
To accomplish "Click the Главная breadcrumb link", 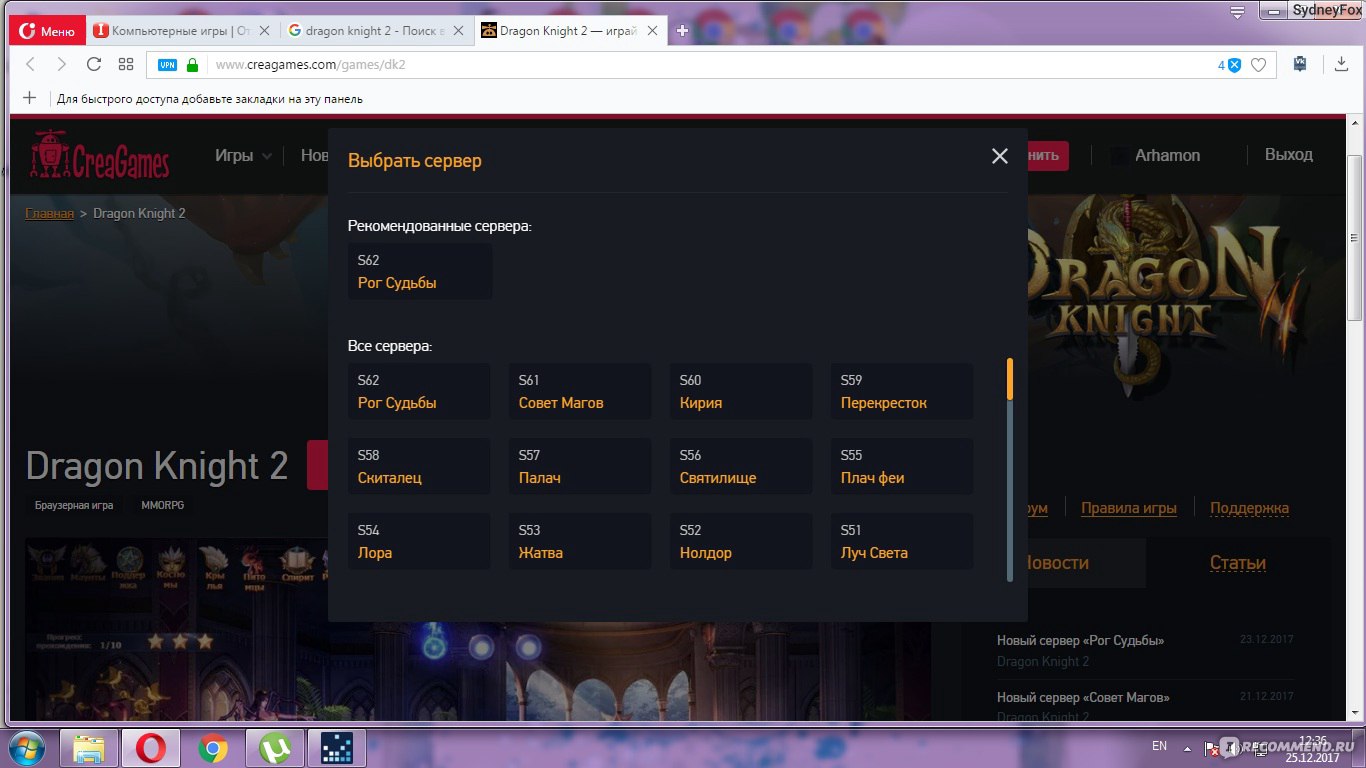I will [x=49, y=213].
